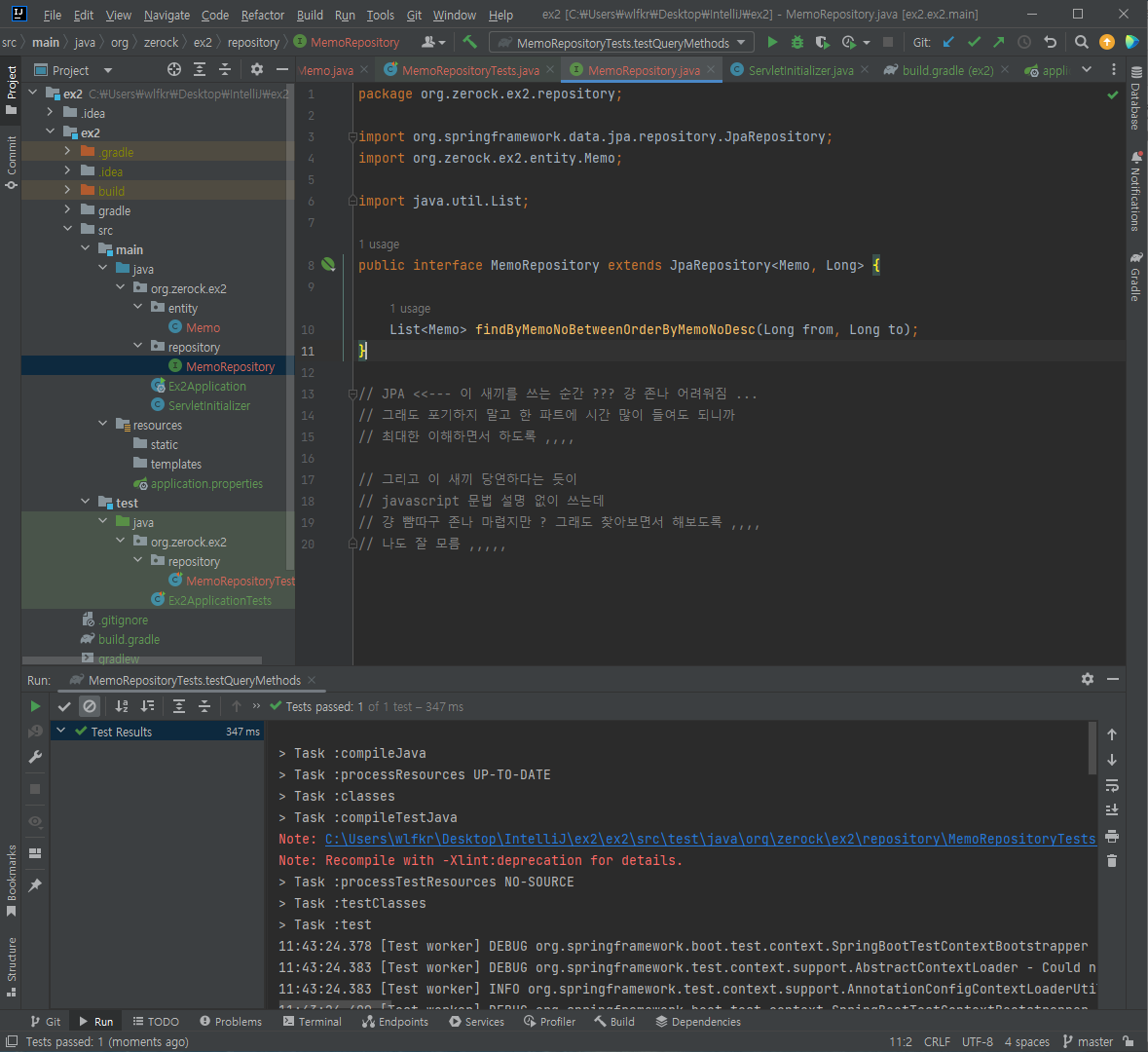Toggle show ignored tests
Image resolution: width=1148 pixels, height=1052 pixels.
[x=90, y=706]
